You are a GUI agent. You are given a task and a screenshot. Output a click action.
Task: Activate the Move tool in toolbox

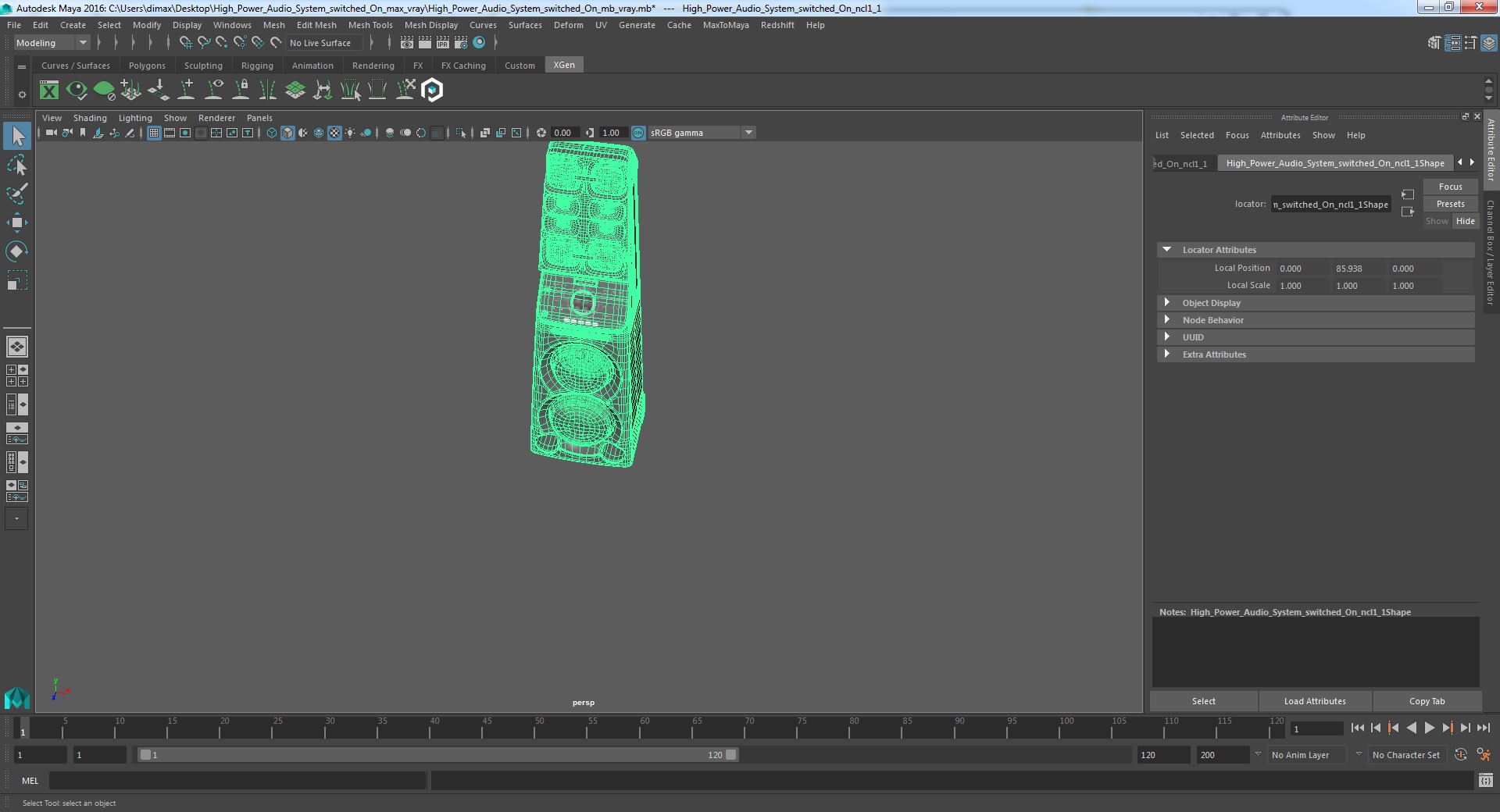17,223
